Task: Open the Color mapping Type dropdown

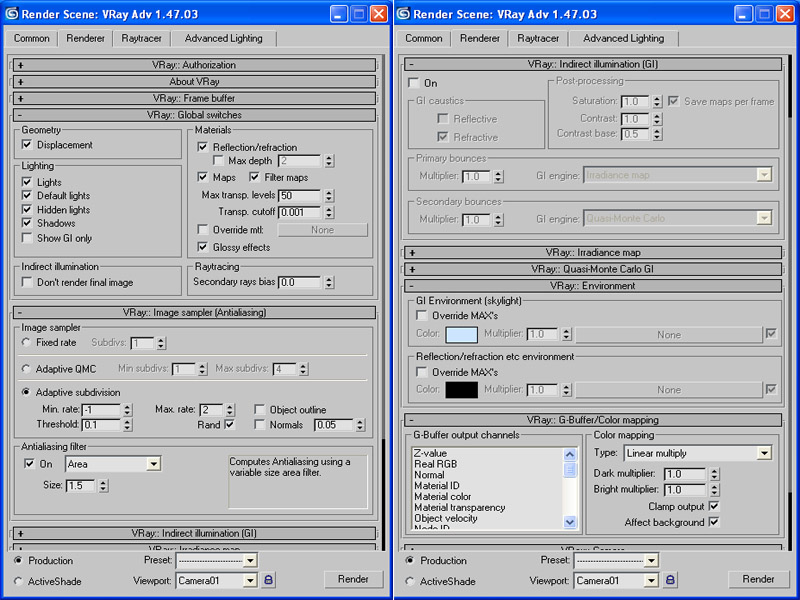Action: (764, 453)
